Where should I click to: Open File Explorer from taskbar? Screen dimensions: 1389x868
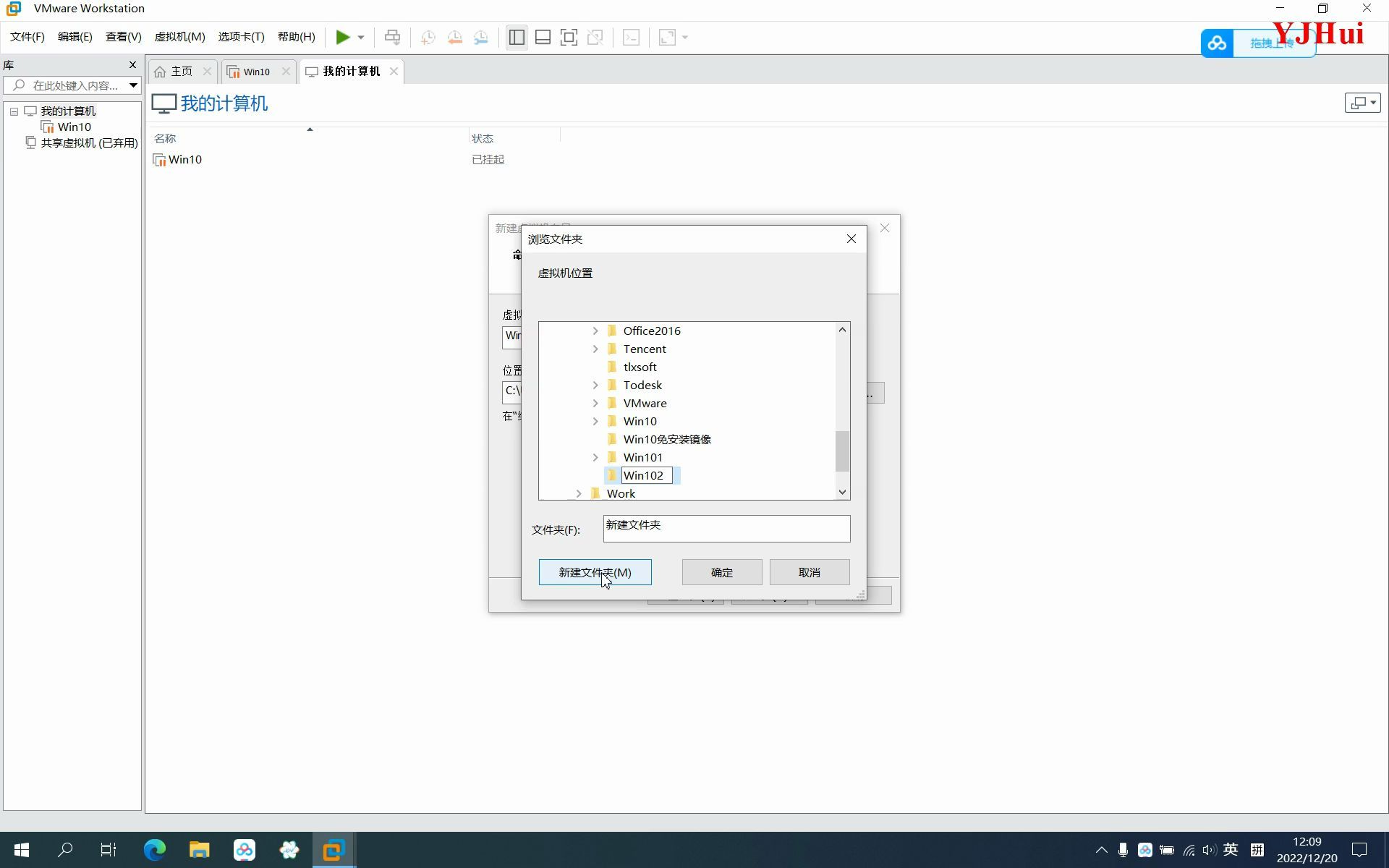(x=199, y=850)
